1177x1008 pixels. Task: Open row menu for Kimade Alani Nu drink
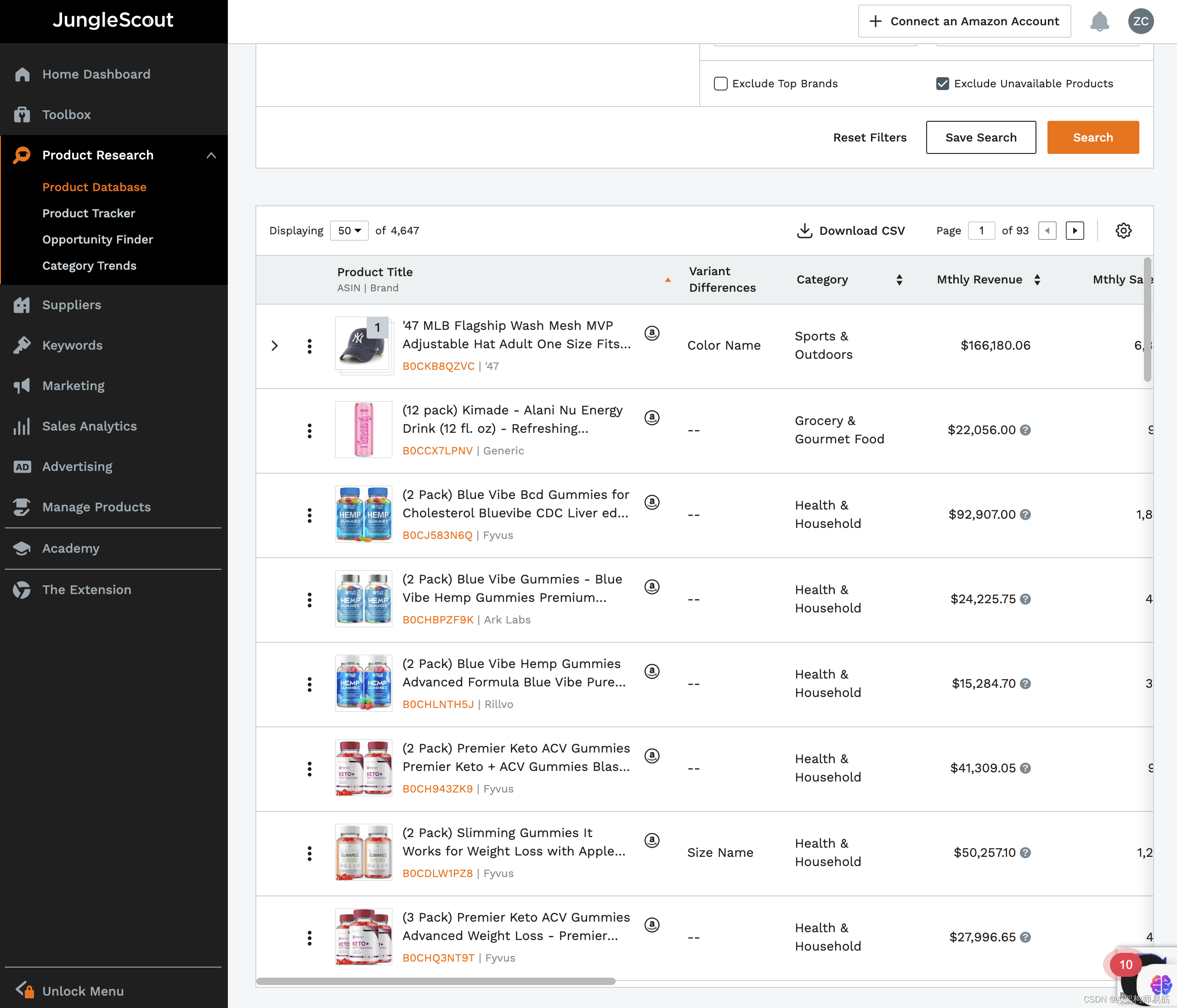coord(310,430)
